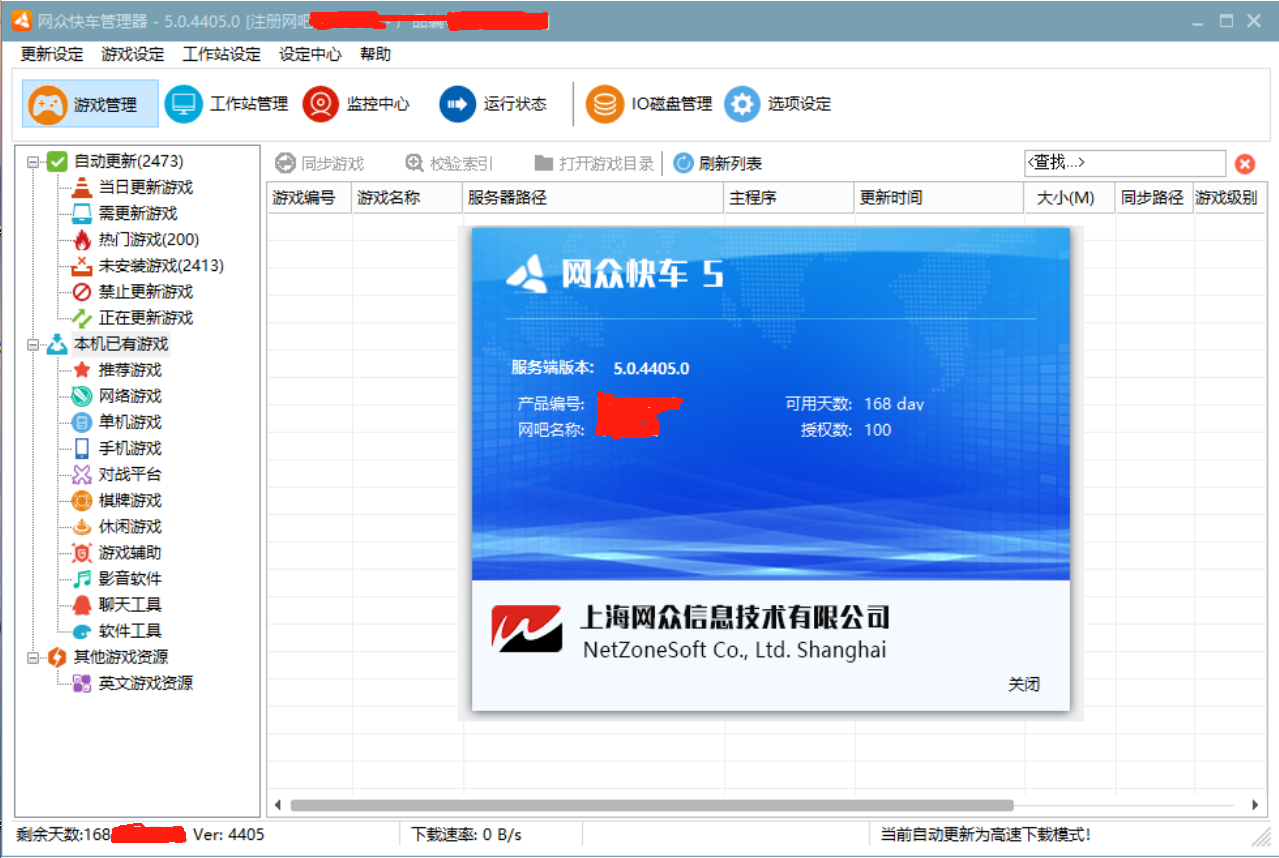Sort by the 游戏名称 column header
1279x858 pixels.
click(x=407, y=198)
